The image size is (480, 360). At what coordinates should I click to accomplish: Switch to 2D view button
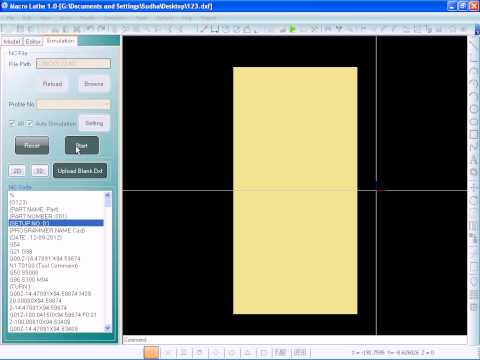point(17,171)
